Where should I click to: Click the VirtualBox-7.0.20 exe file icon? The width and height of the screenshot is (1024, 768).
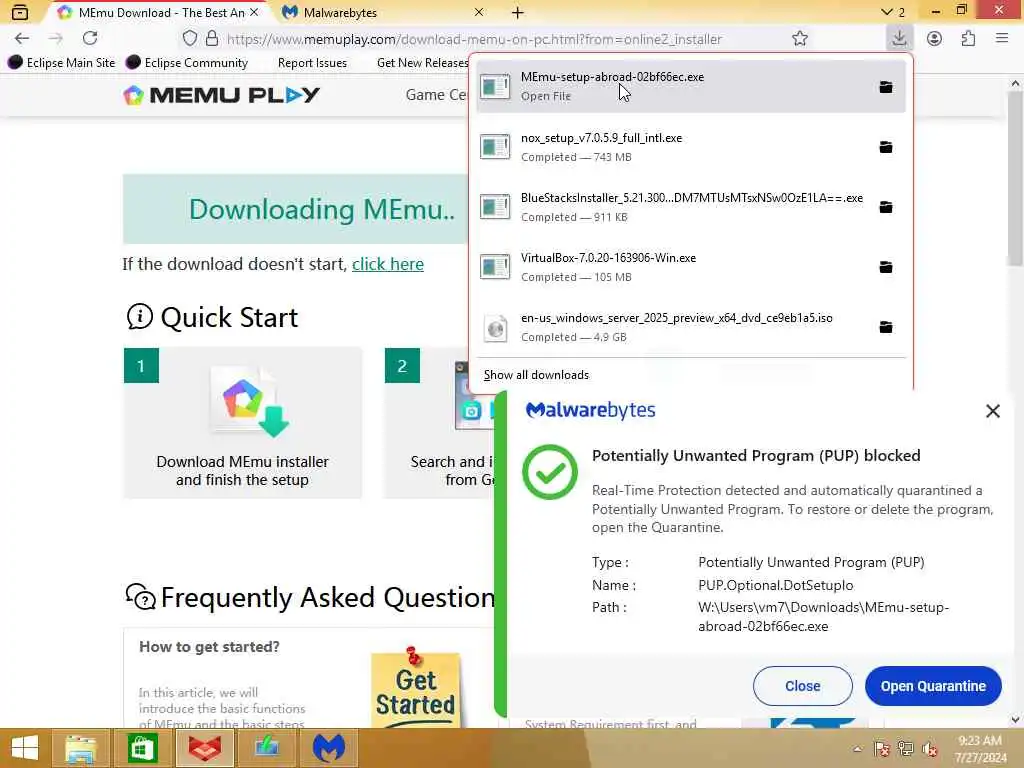tap(495, 267)
